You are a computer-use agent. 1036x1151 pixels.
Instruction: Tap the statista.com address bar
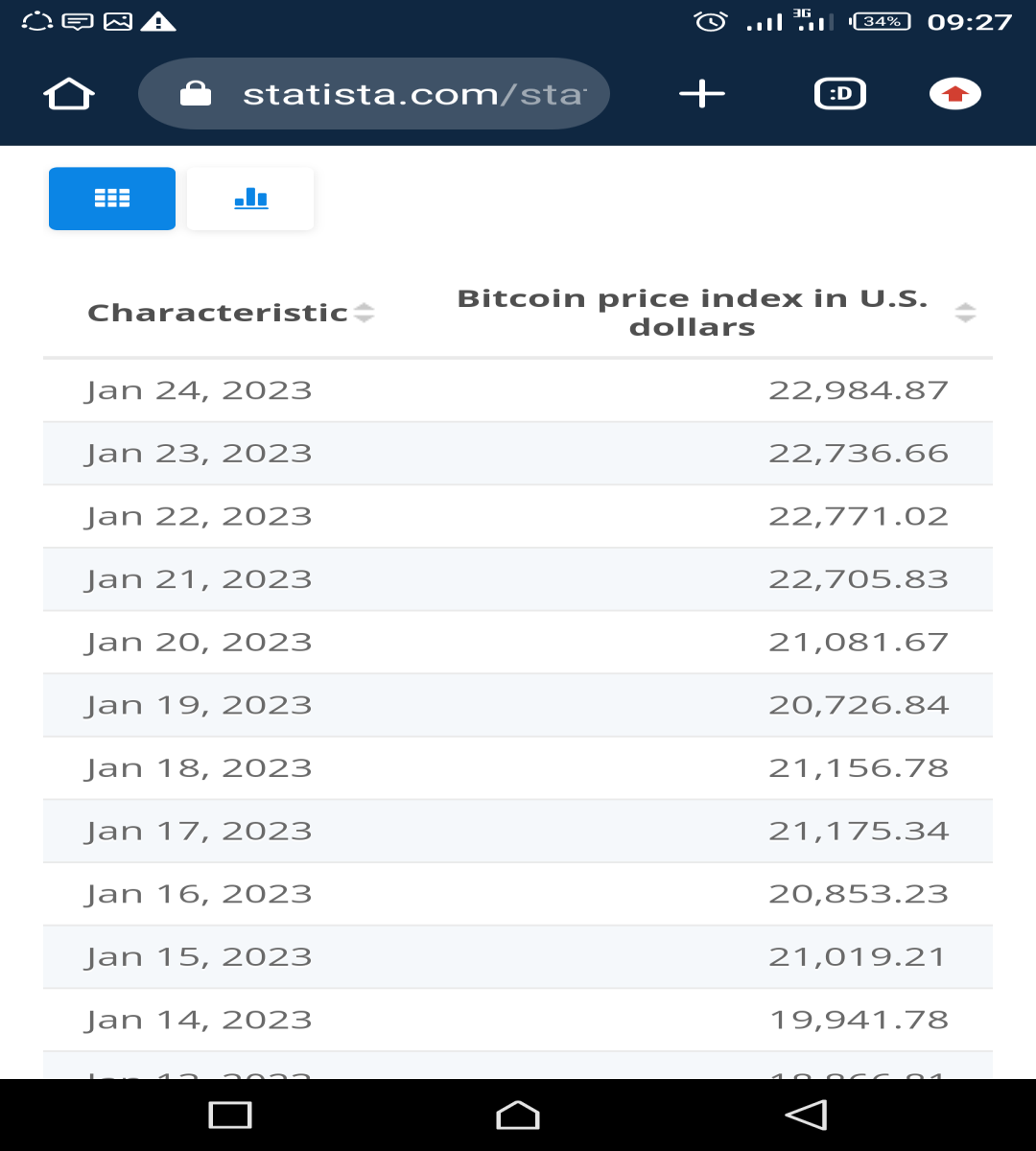click(374, 94)
